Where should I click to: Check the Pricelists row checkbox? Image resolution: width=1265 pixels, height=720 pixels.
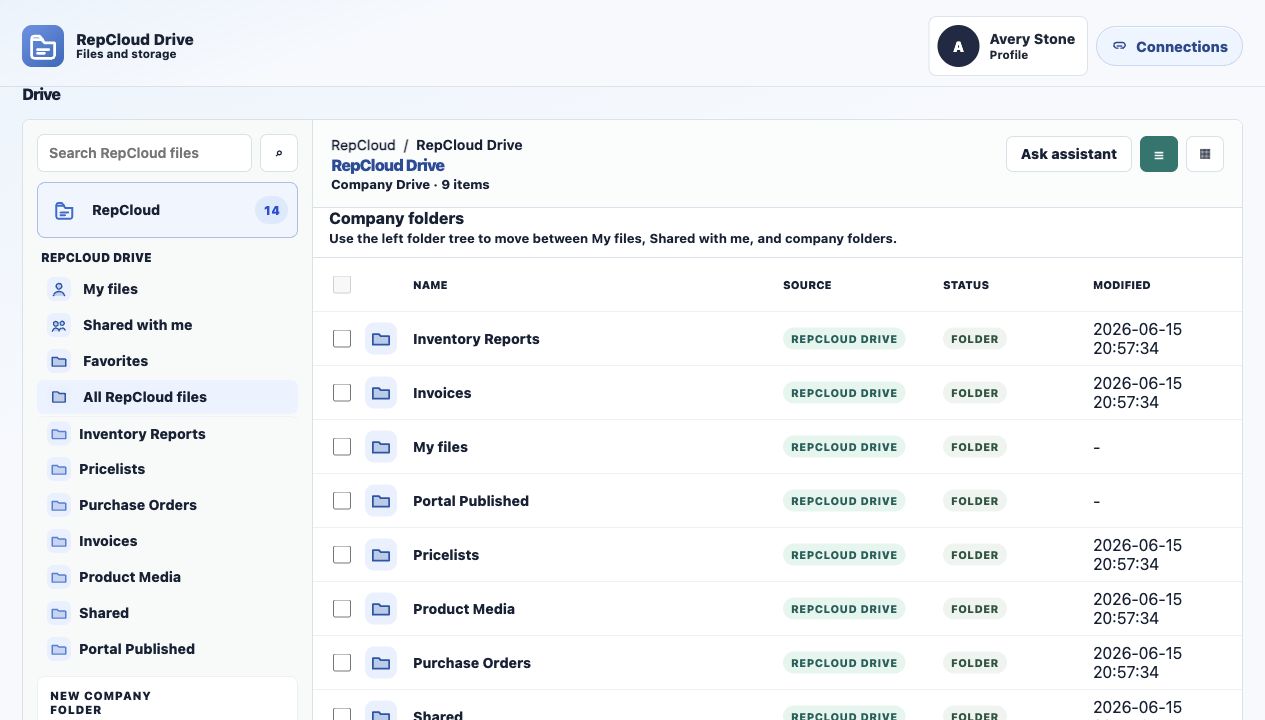click(x=342, y=555)
